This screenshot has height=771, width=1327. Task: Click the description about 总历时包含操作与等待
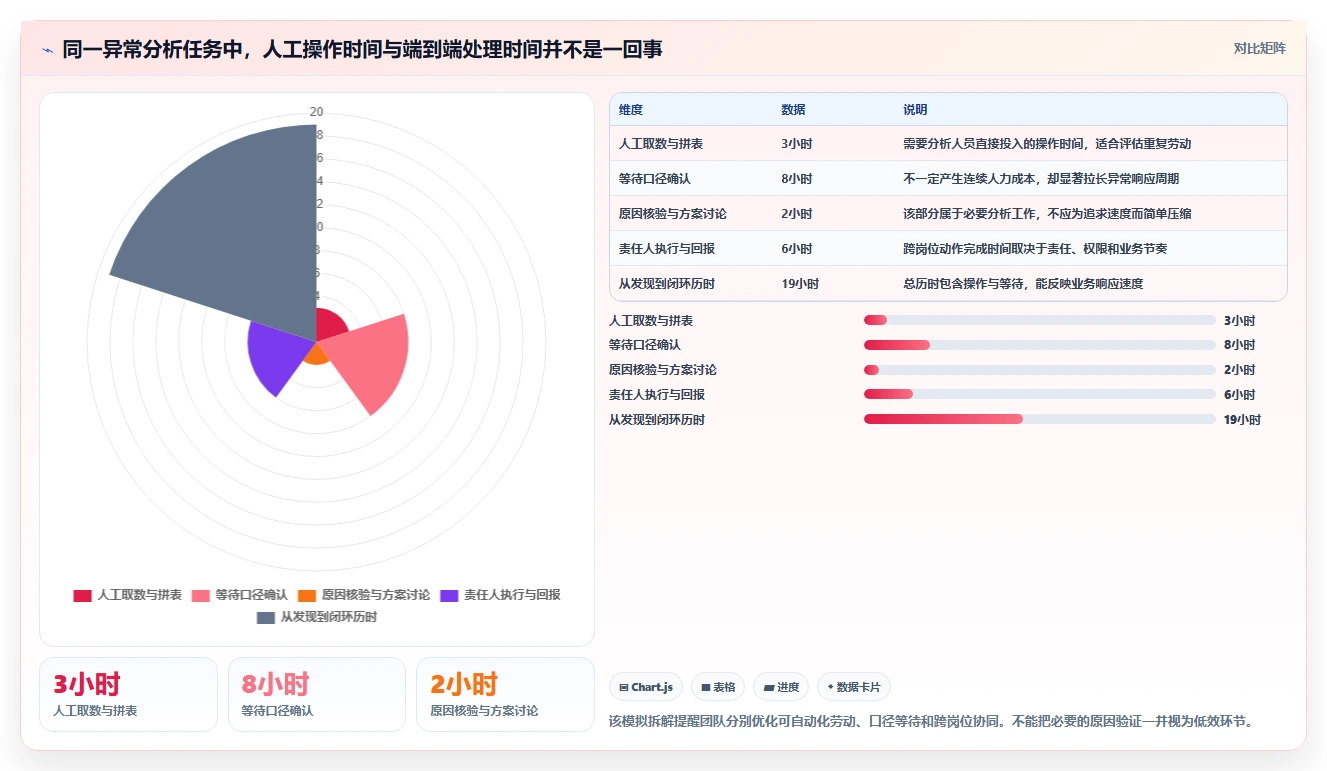pyautogui.click(x=1023, y=284)
